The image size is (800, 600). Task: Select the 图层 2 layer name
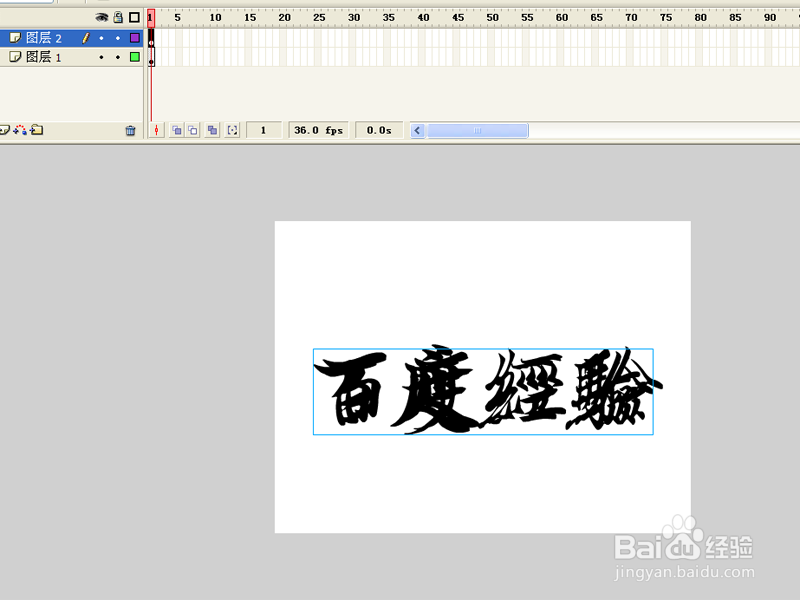43,38
